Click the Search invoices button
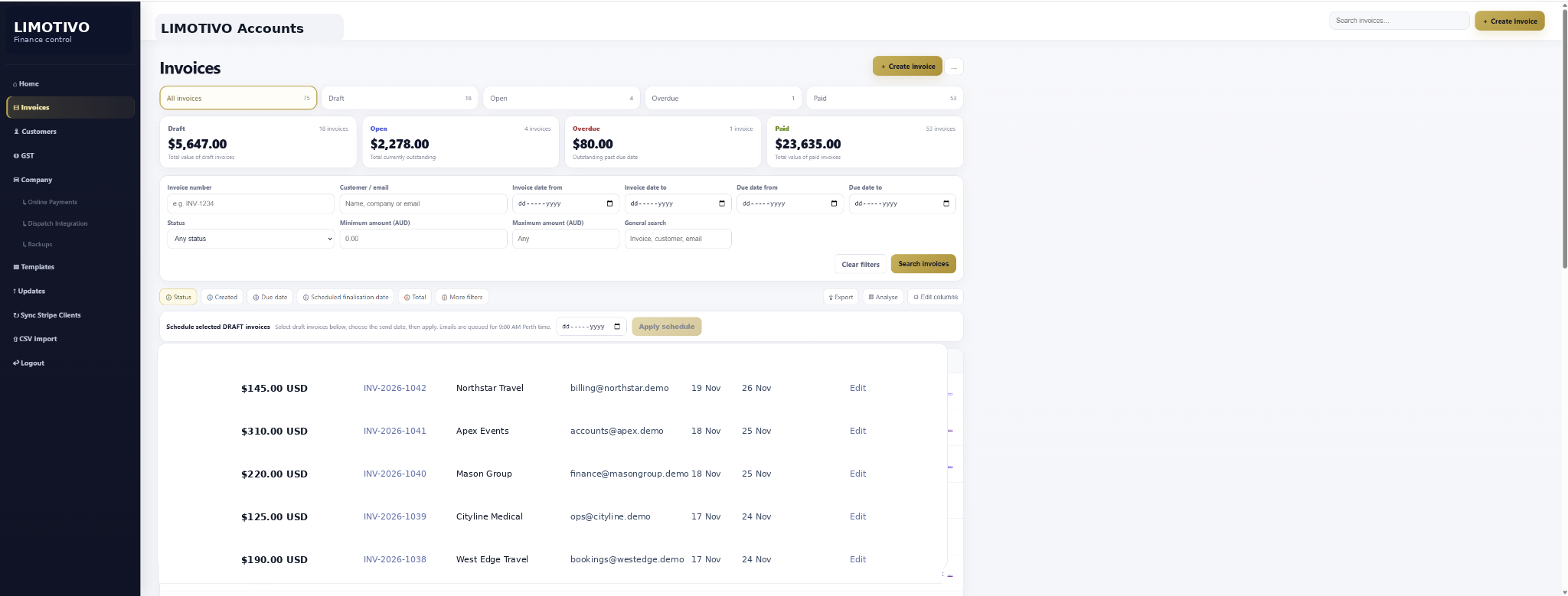The image size is (1568, 596). (923, 264)
